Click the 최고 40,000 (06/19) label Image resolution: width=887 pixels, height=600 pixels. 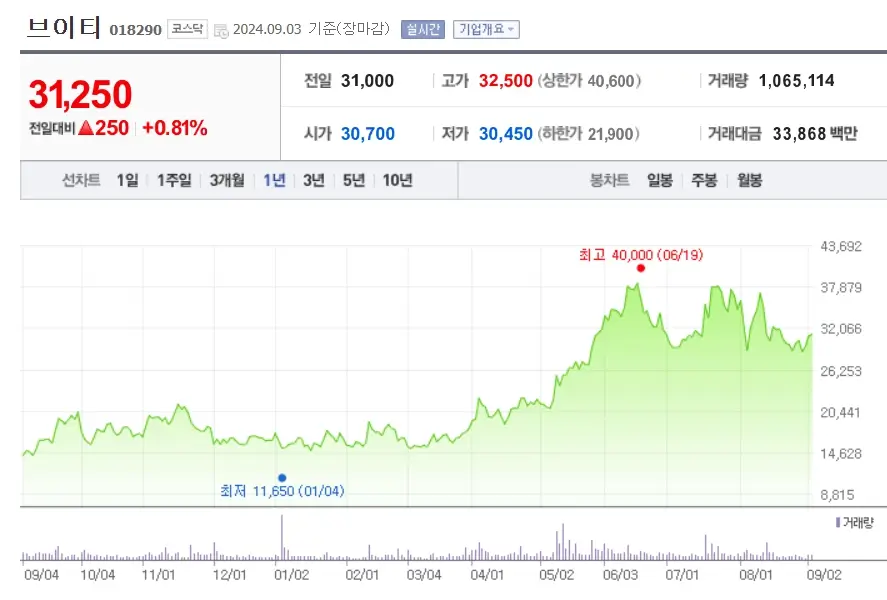coord(641,255)
